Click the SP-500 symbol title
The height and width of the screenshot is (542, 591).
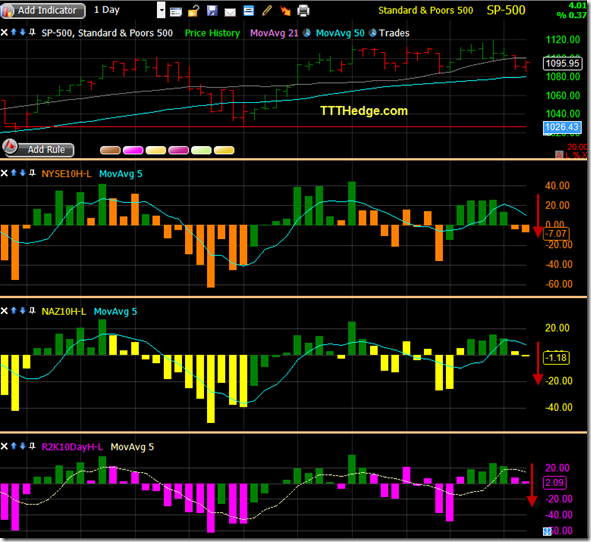point(506,10)
